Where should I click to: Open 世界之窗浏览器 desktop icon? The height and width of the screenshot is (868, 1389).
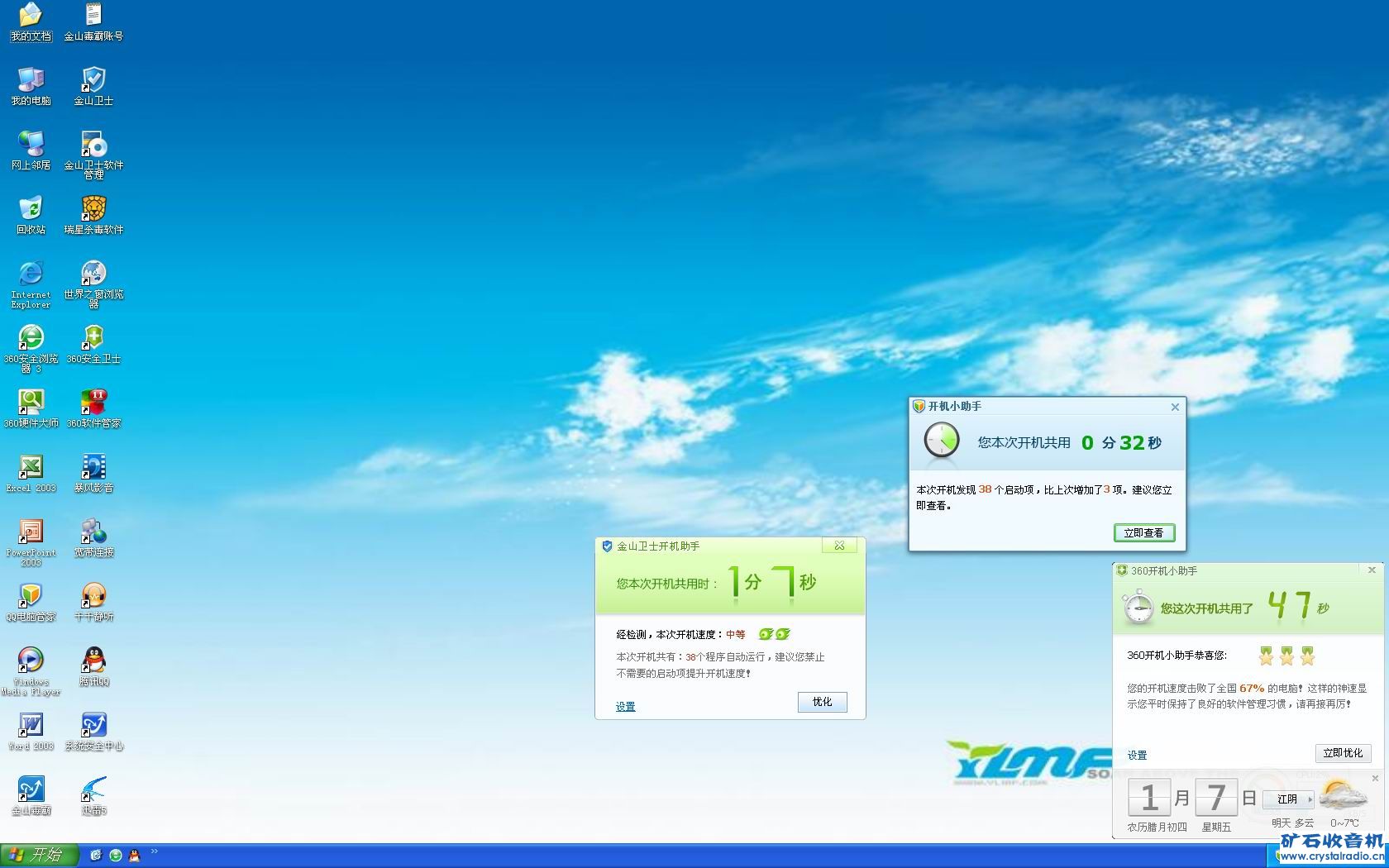click(x=93, y=274)
